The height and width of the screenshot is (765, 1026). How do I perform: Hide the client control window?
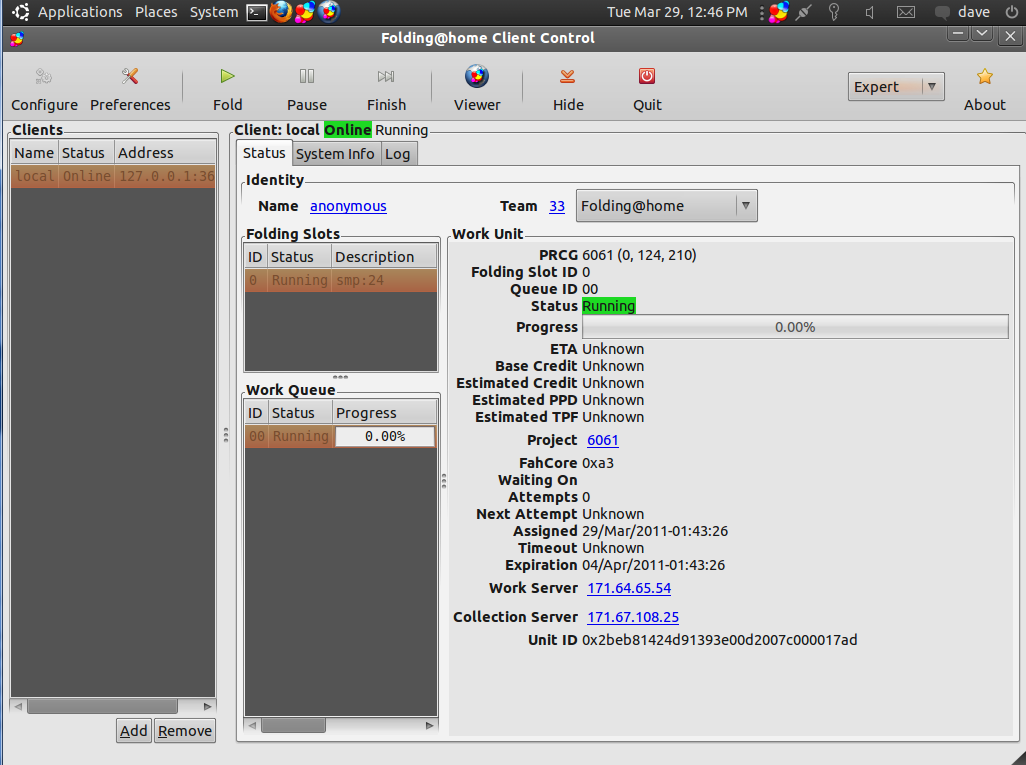pos(568,89)
